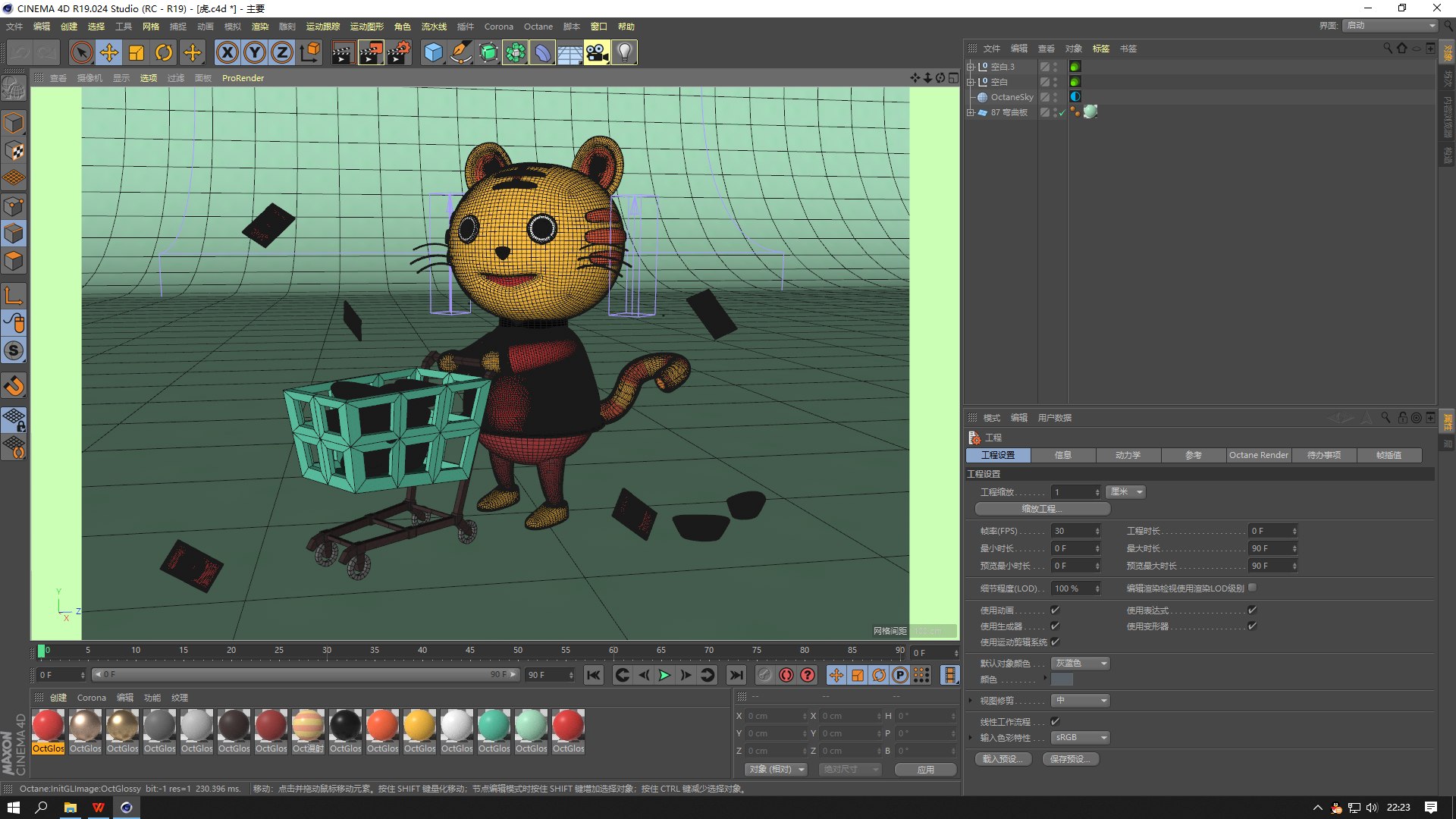Untick 使用动画 checkbox

click(1055, 610)
